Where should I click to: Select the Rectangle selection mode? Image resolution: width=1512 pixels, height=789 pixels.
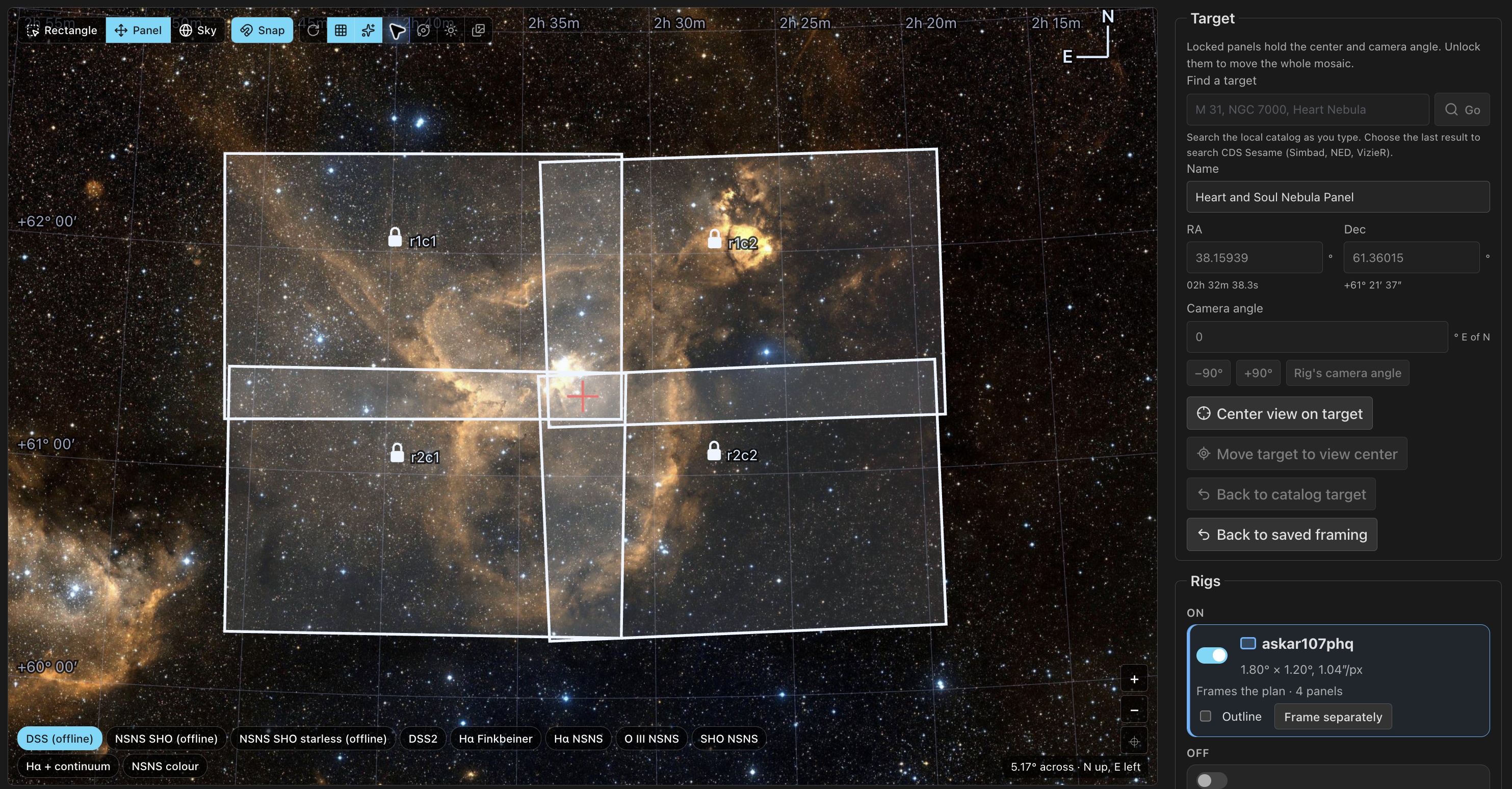pos(62,30)
